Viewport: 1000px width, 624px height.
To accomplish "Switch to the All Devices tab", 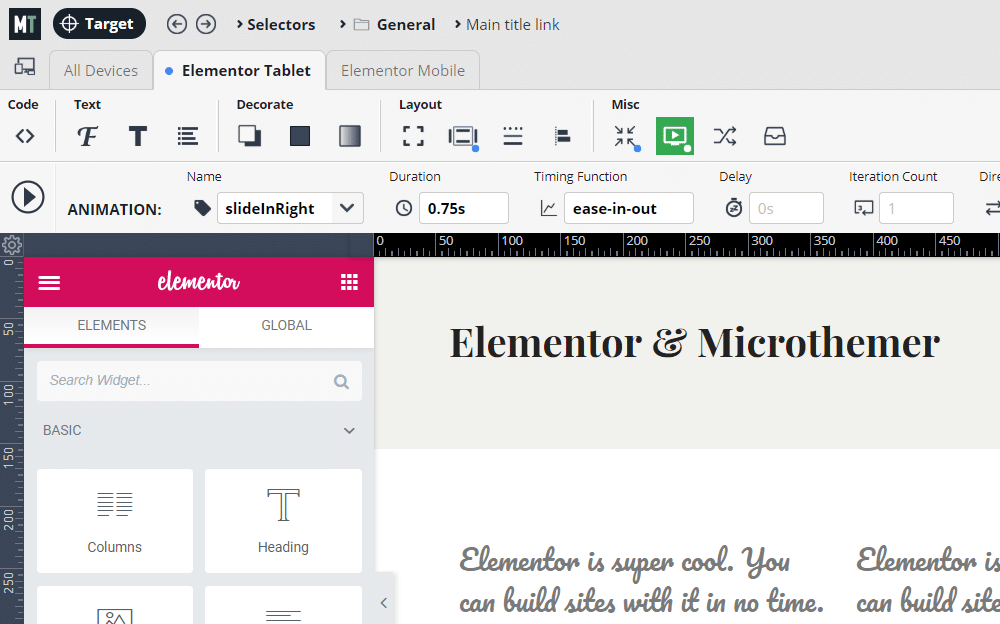I will point(101,70).
